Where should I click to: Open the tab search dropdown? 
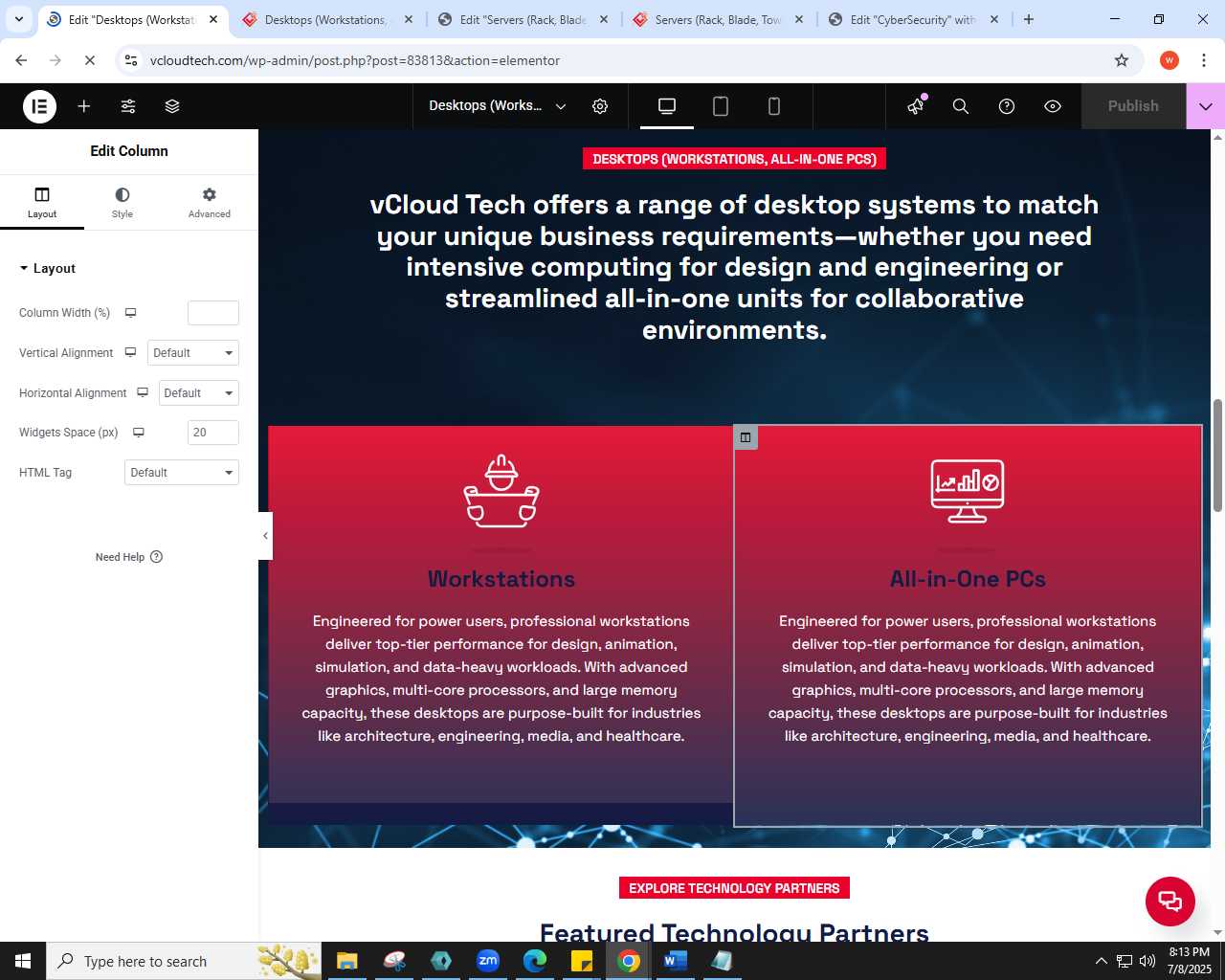coord(19,19)
